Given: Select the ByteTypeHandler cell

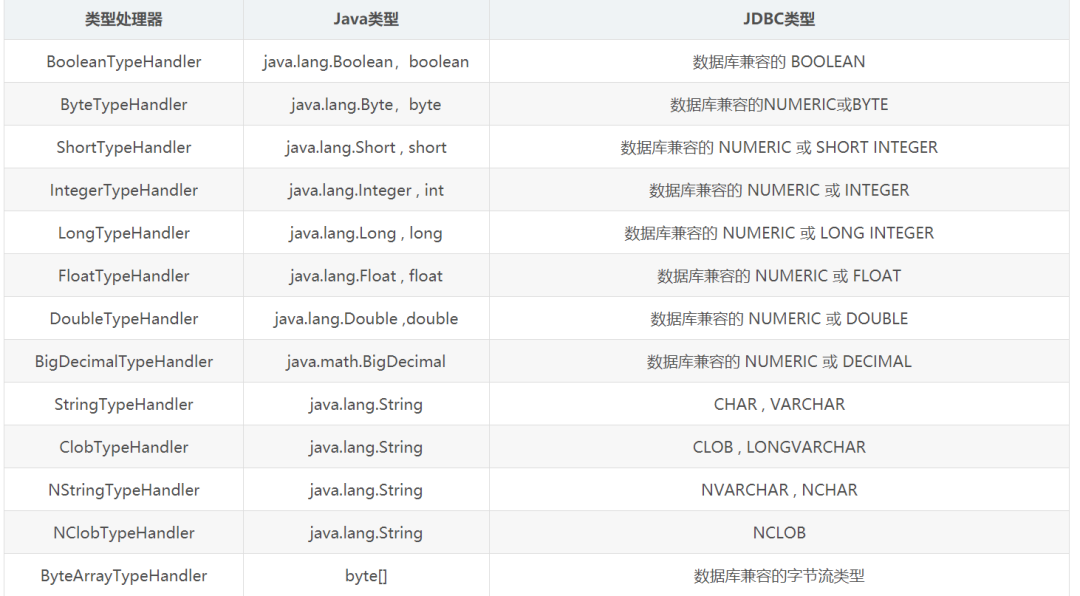Looking at the screenshot, I should (124, 105).
